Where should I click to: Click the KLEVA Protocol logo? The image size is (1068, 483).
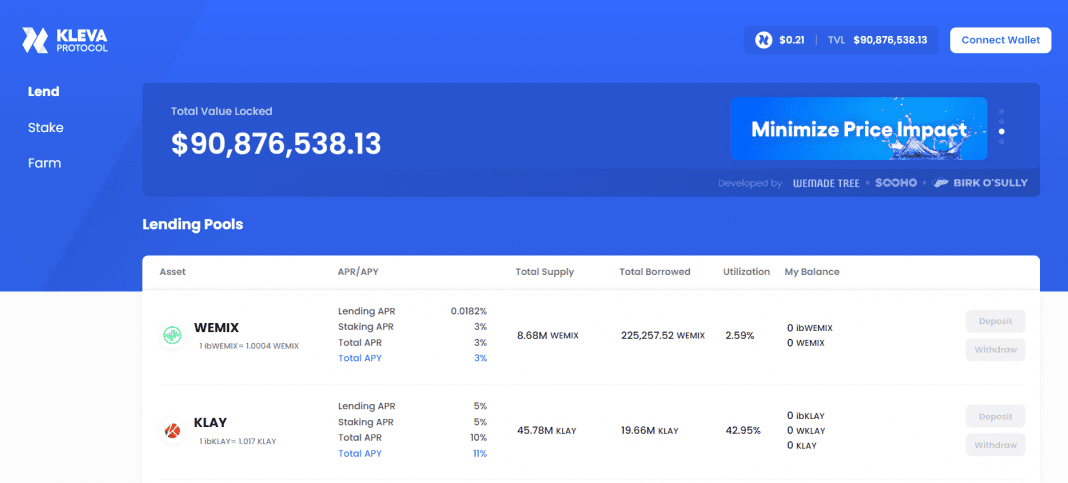tap(65, 40)
